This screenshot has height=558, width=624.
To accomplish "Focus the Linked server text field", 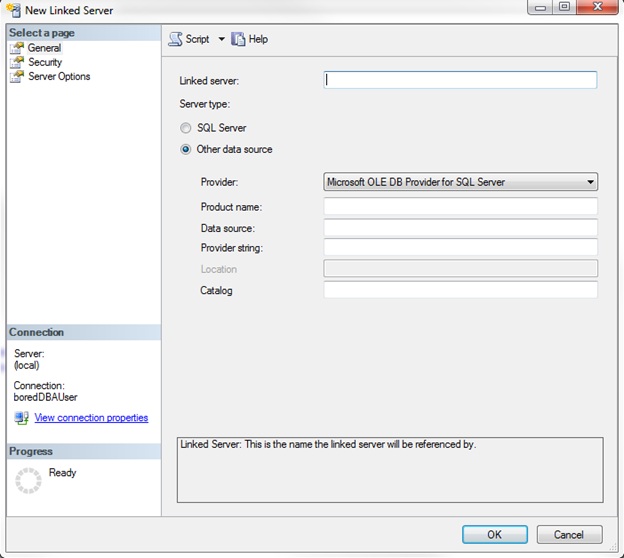I will [x=460, y=80].
